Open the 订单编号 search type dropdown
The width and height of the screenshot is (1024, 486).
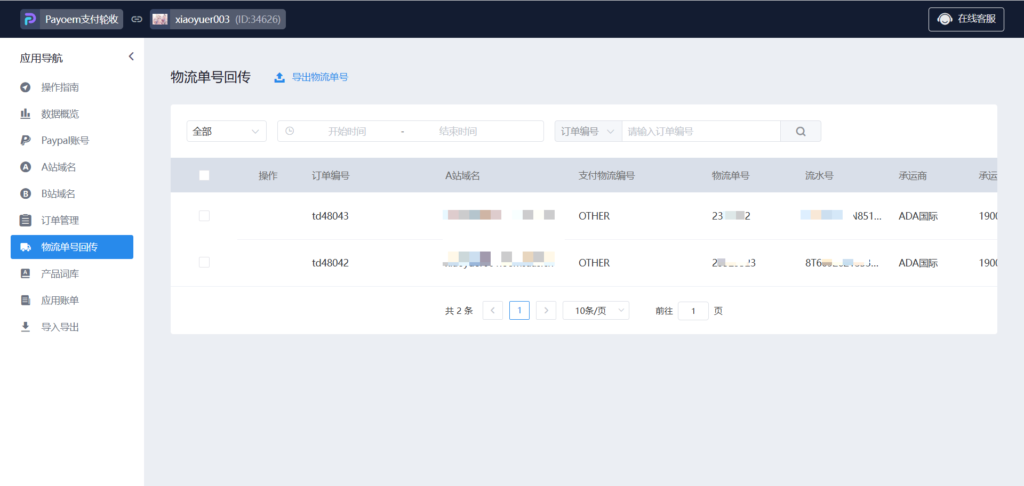pos(587,131)
